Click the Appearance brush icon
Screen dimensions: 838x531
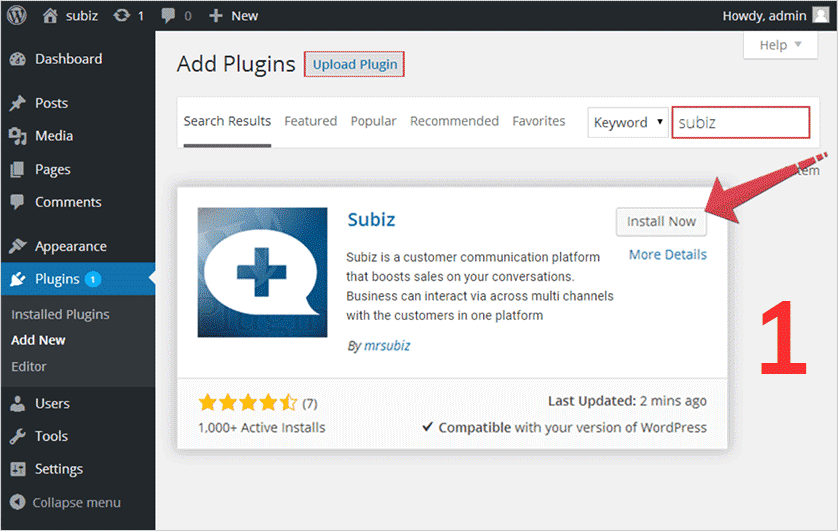[18, 246]
